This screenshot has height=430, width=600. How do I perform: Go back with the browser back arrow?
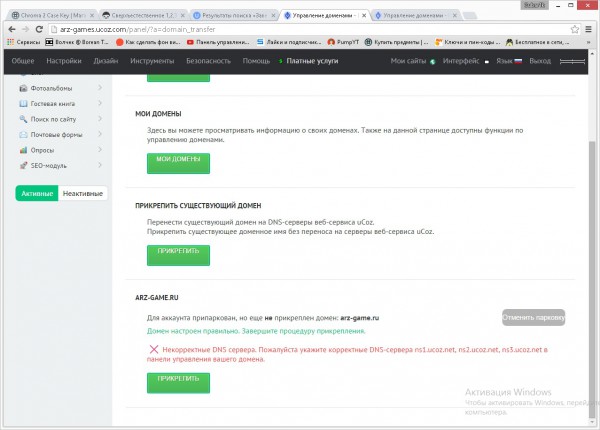point(12,29)
